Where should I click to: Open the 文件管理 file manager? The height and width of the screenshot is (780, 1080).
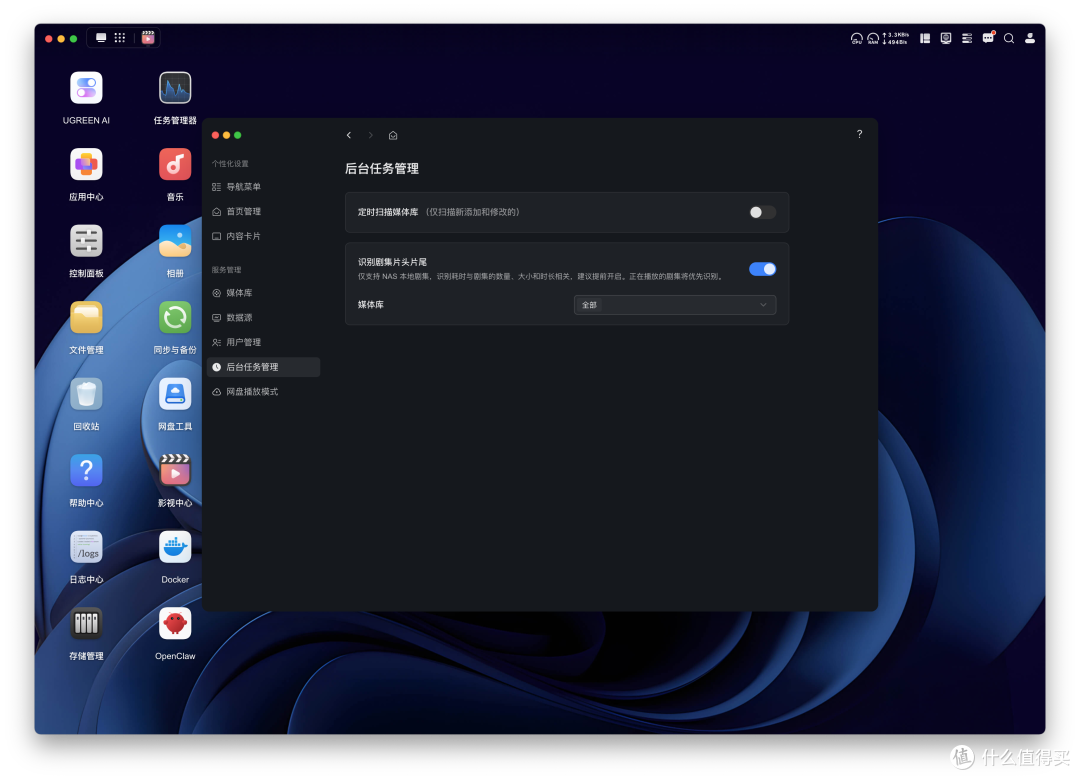86,318
